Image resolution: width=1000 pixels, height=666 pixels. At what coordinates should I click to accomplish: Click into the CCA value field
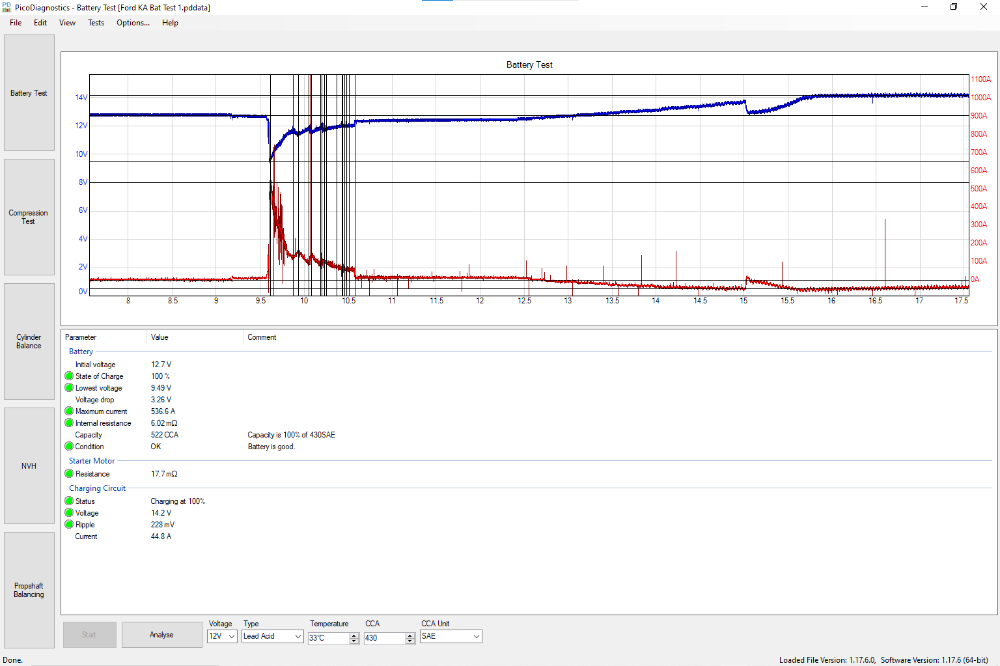[382, 636]
